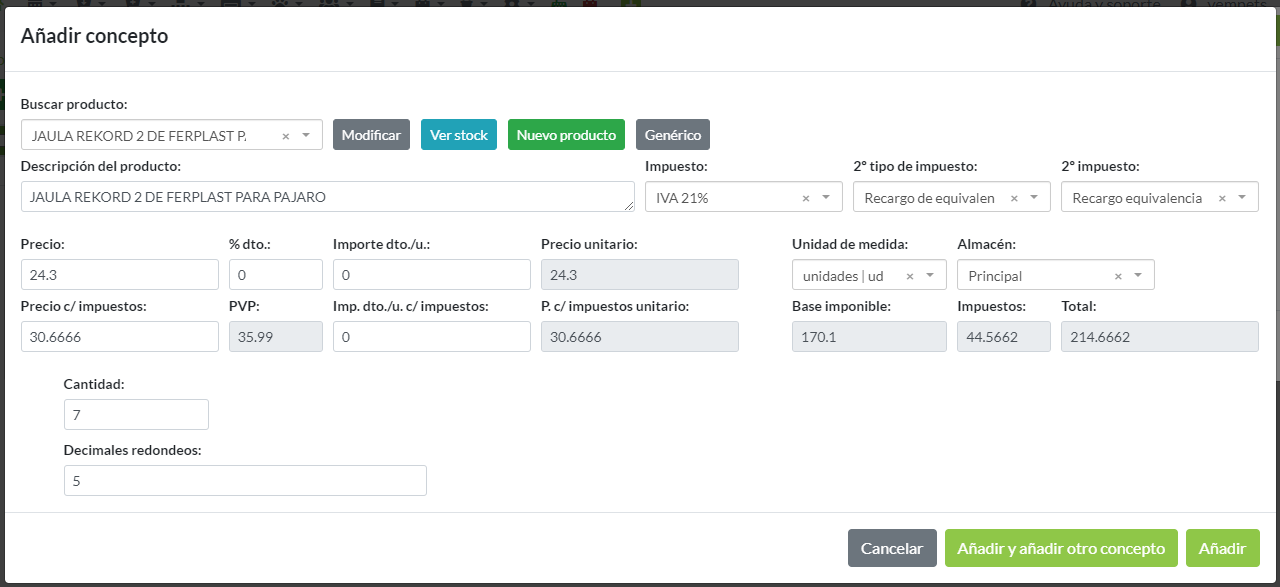Click into the Precio field
1280x587 pixels.
(119, 275)
